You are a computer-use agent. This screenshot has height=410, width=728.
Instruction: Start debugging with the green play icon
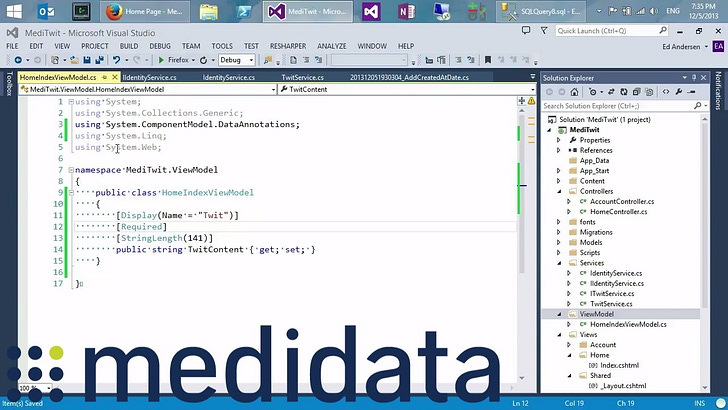pyautogui.click(x=161, y=60)
